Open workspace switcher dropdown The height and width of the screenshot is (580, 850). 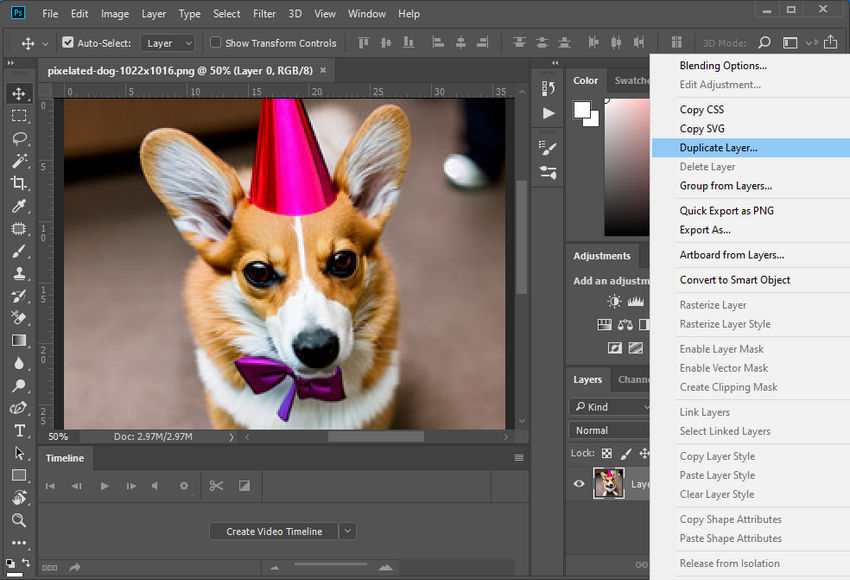pos(796,42)
